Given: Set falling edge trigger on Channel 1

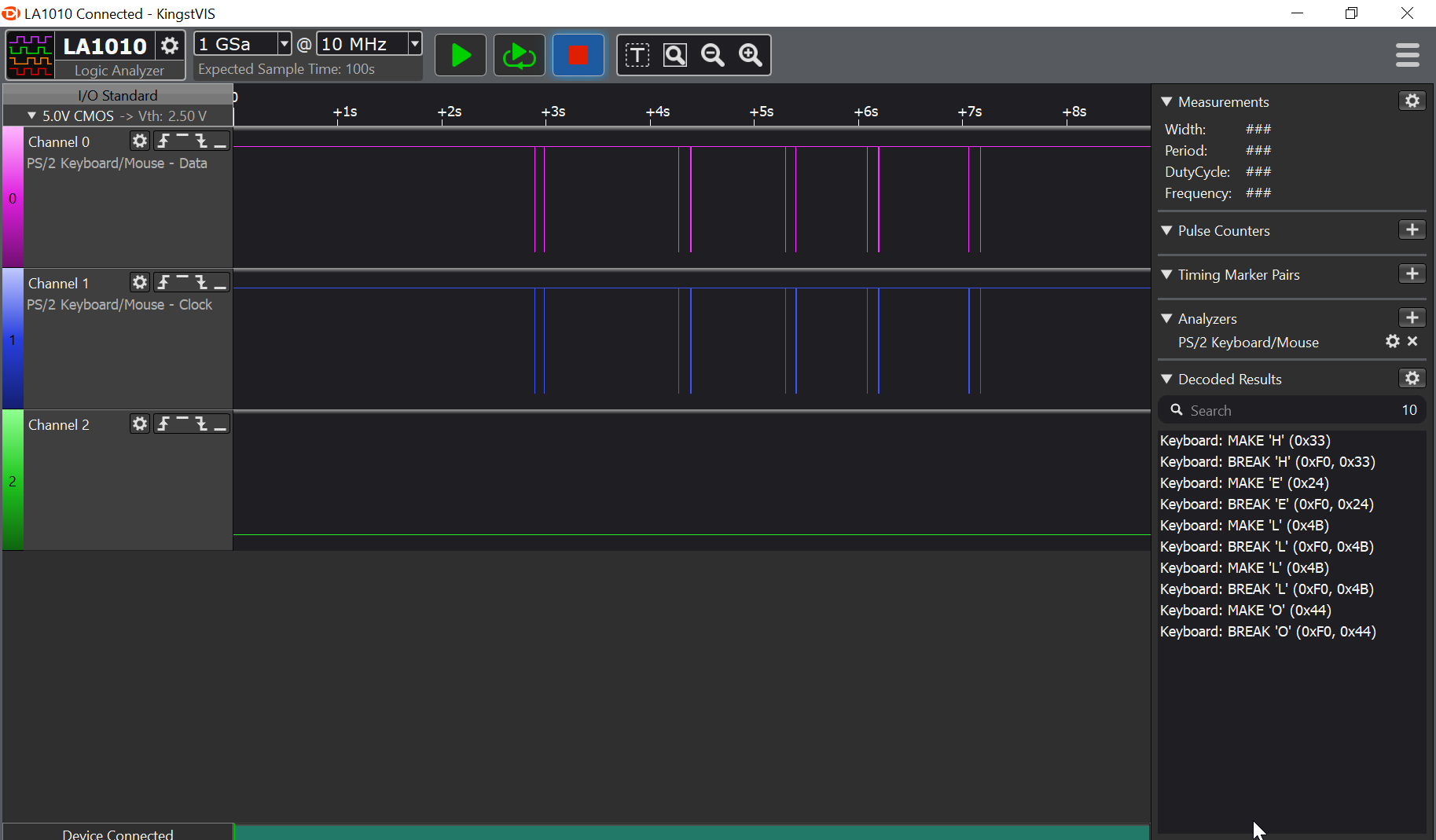Looking at the screenshot, I should point(202,282).
